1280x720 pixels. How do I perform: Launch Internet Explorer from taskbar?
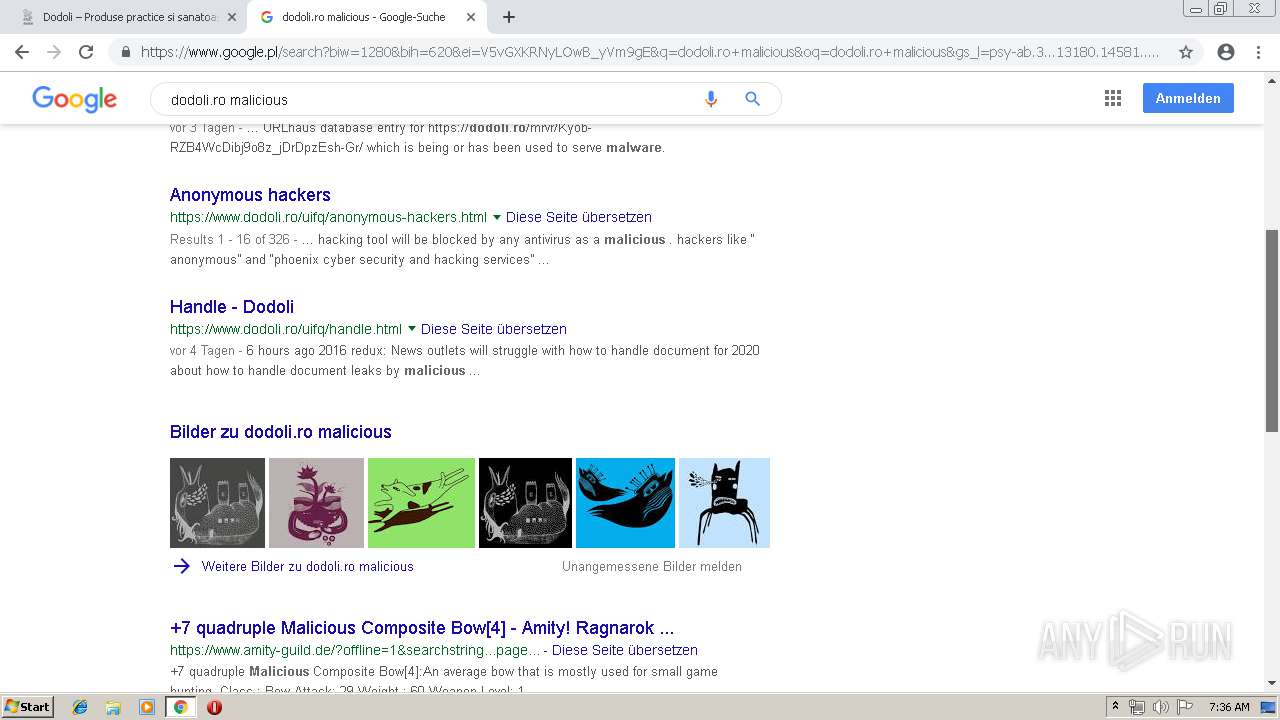click(80, 707)
